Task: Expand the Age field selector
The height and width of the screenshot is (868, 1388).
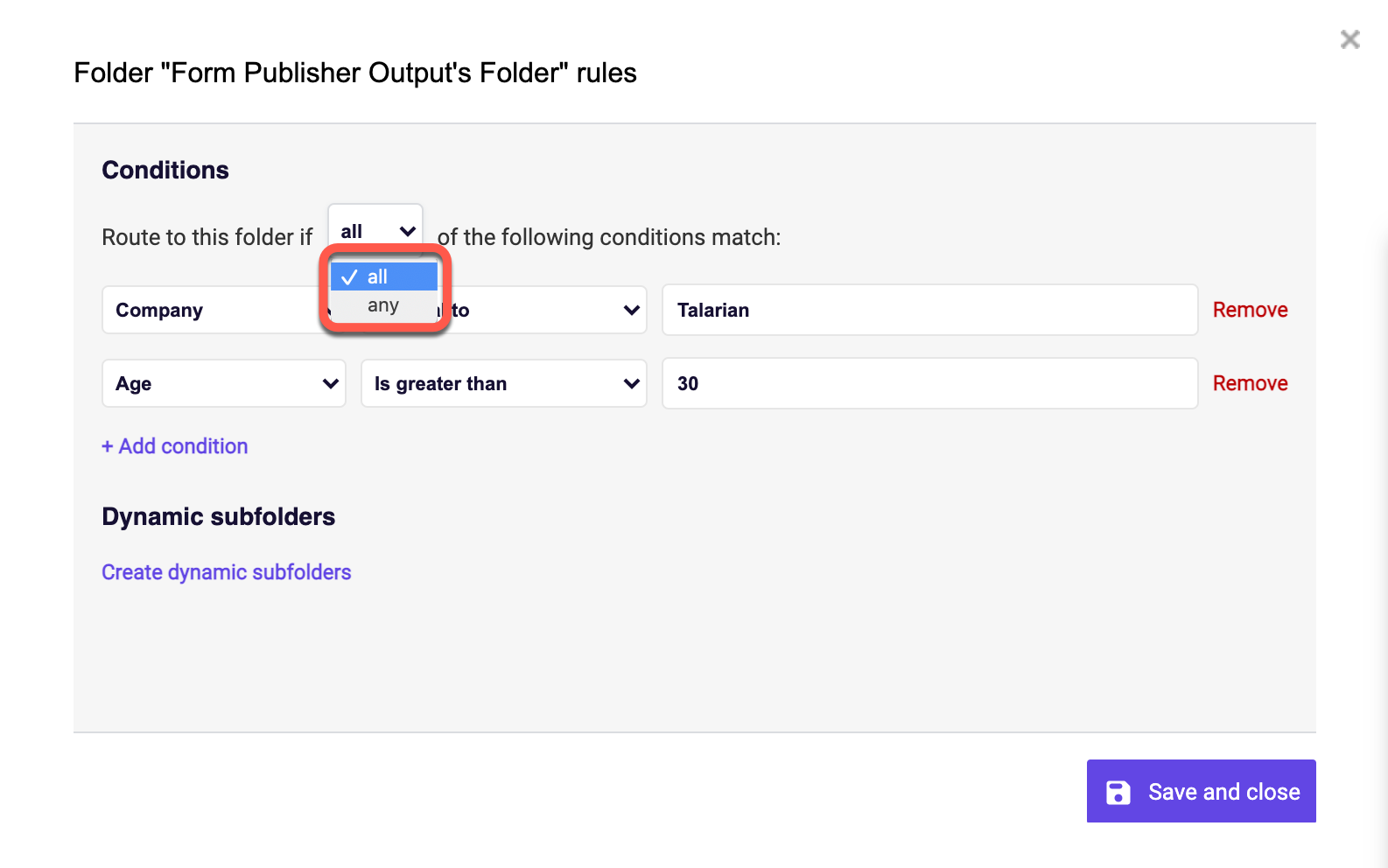Action: [223, 383]
